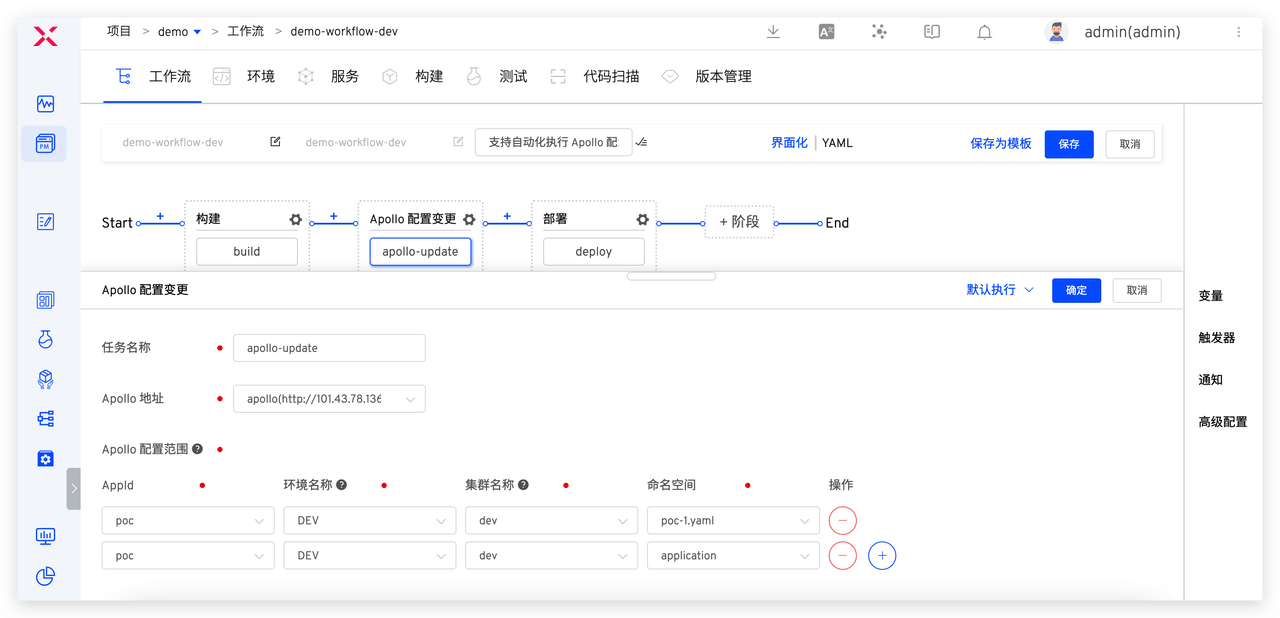Open settings gear for 构建 stage
The image size is (1280, 618).
click(295, 220)
